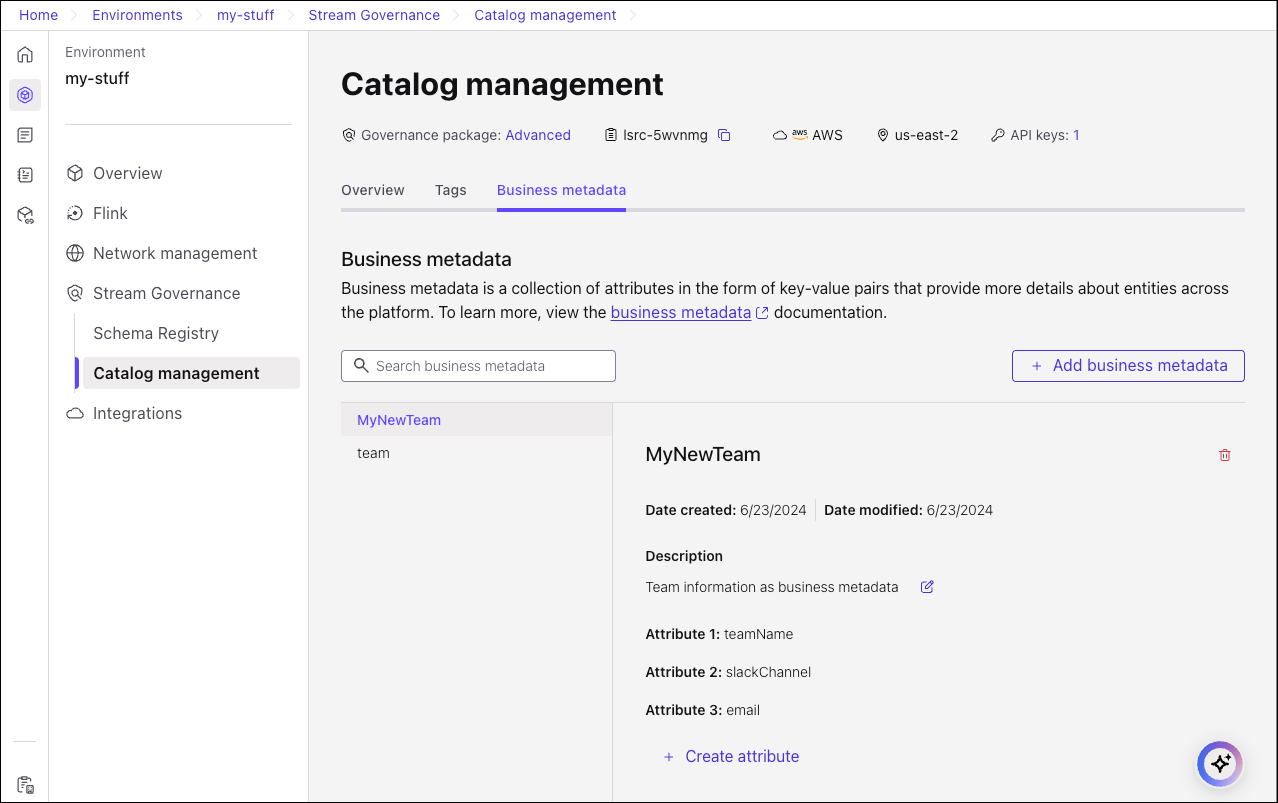Click Create attribute under Attribute 3
The image size is (1278, 803).
pos(731,756)
